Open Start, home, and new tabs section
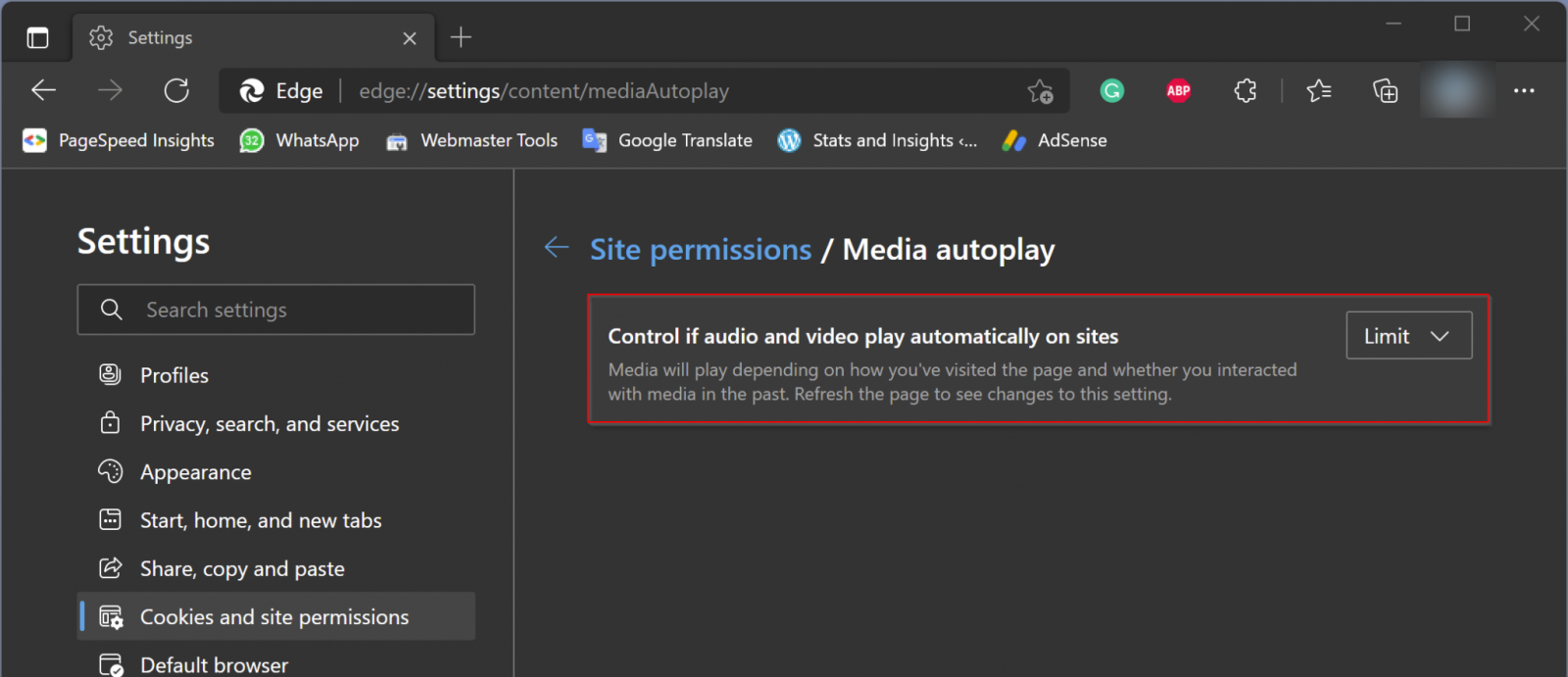This screenshot has height=677, width=1568. [276, 520]
